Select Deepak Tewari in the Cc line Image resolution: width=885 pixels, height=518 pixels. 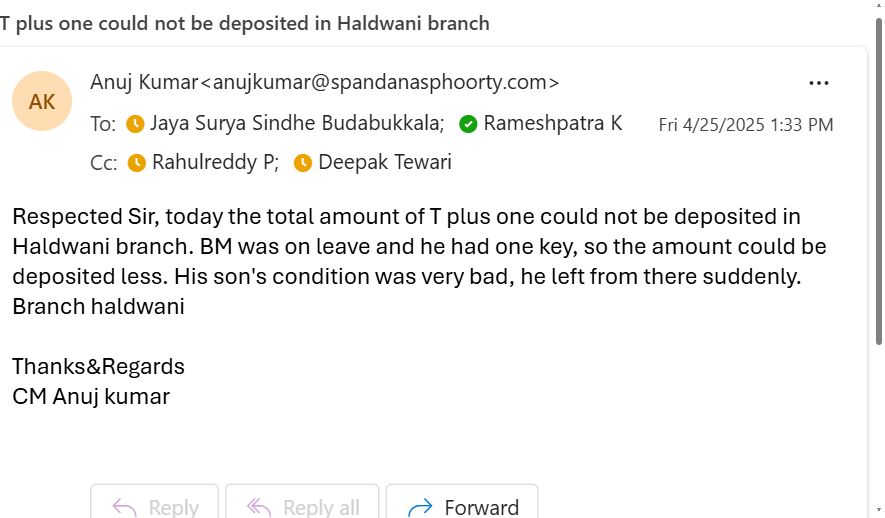click(x=385, y=162)
